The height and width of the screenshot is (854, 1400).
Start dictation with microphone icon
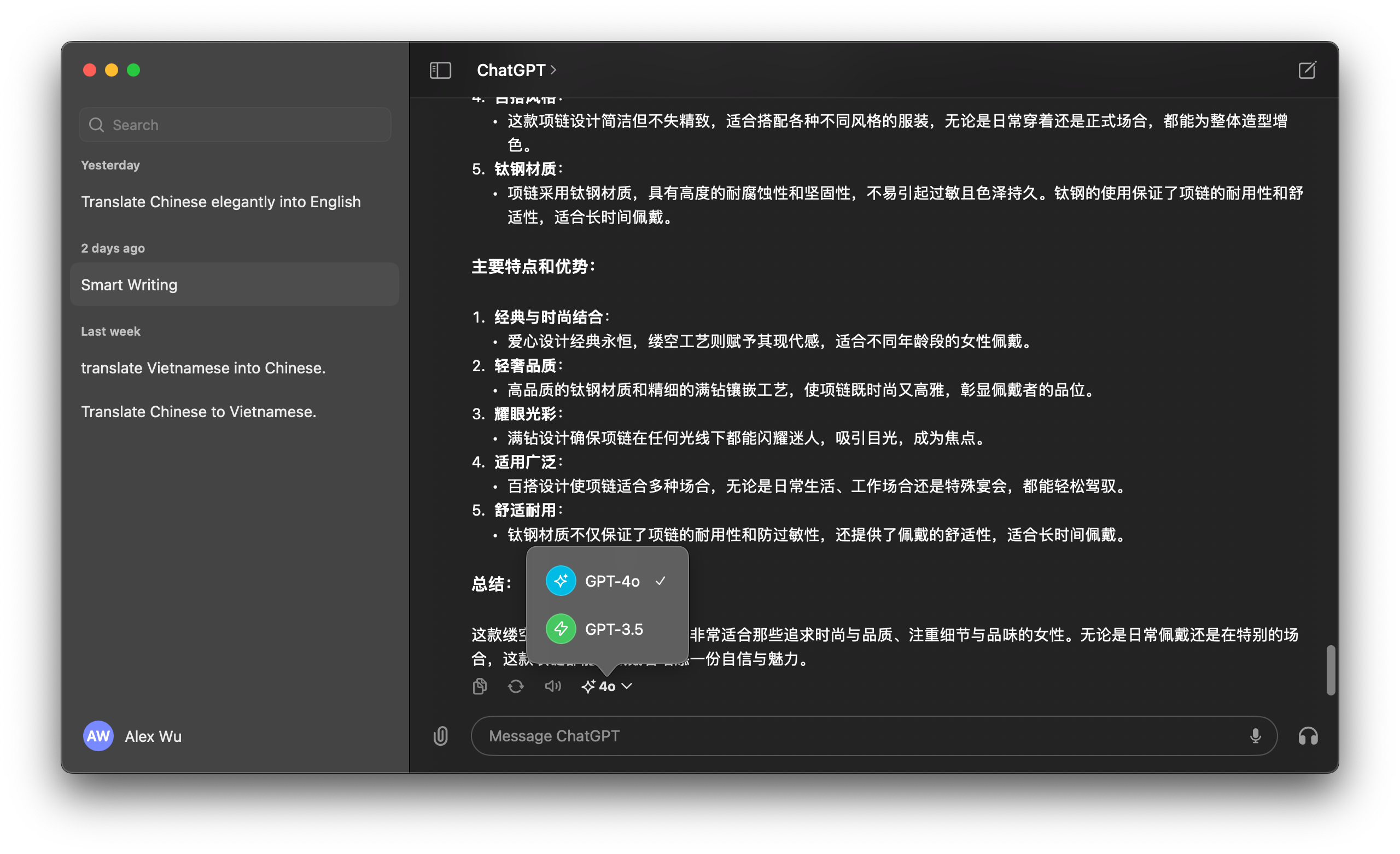pyautogui.click(x=1255, y=736)
